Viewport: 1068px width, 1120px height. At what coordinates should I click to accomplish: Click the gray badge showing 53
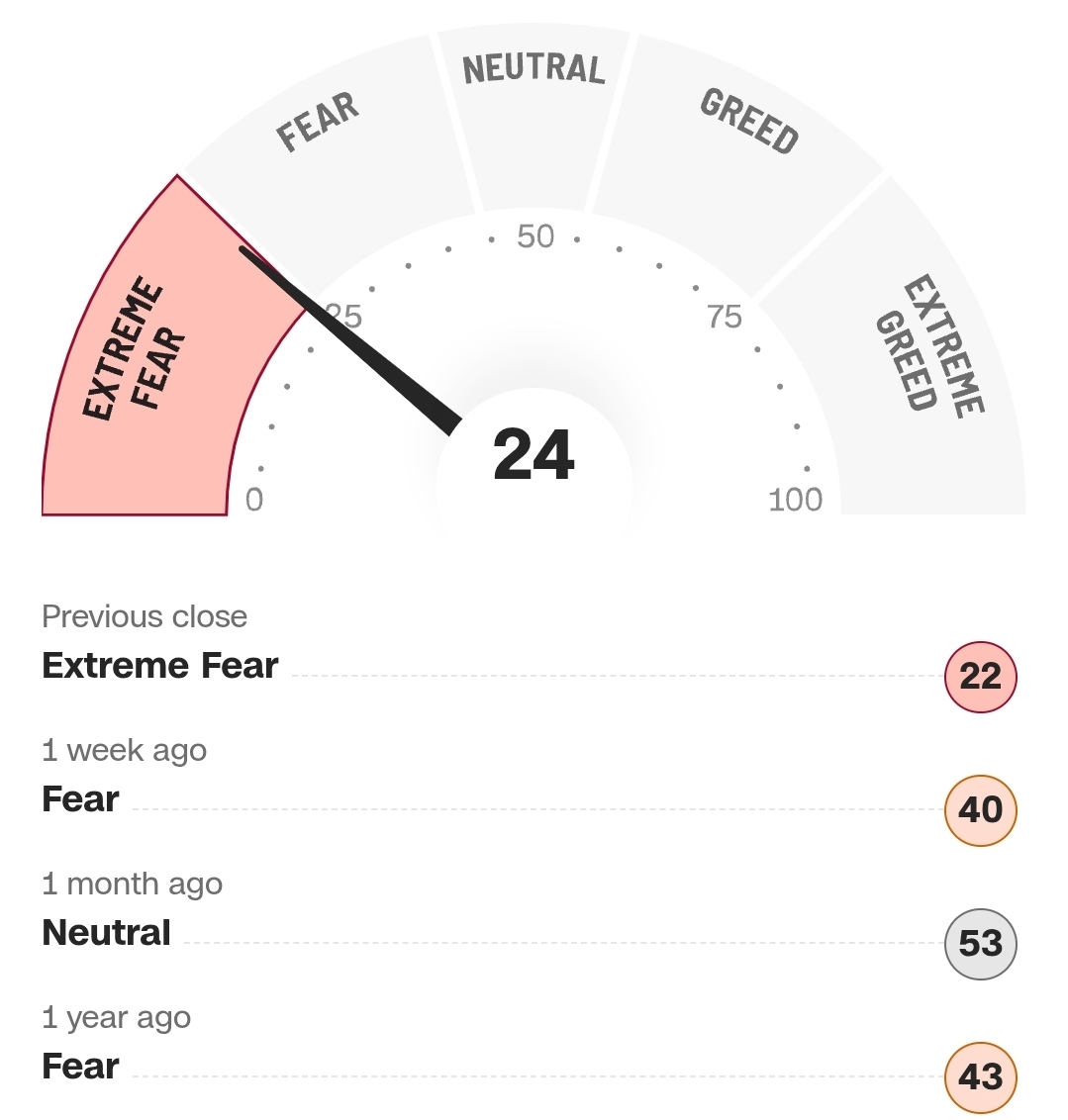tap(980, 944)
